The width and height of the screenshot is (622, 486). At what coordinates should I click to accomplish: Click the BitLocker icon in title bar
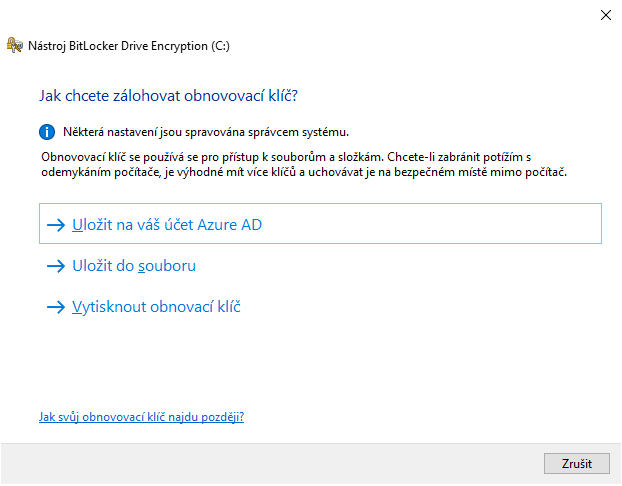click(14, 45)
